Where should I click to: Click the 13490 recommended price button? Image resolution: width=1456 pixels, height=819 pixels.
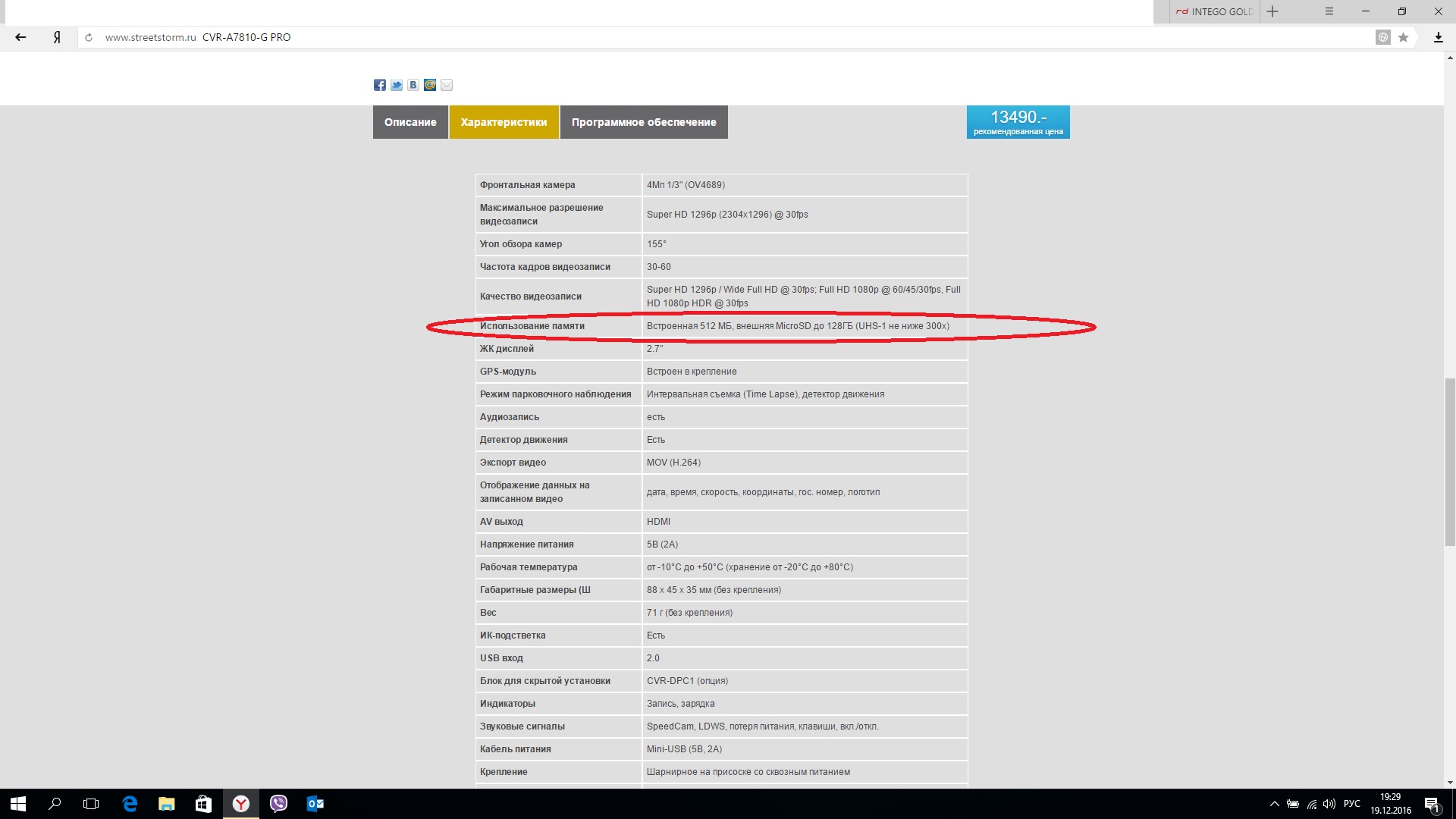[x=1018, y=122]
